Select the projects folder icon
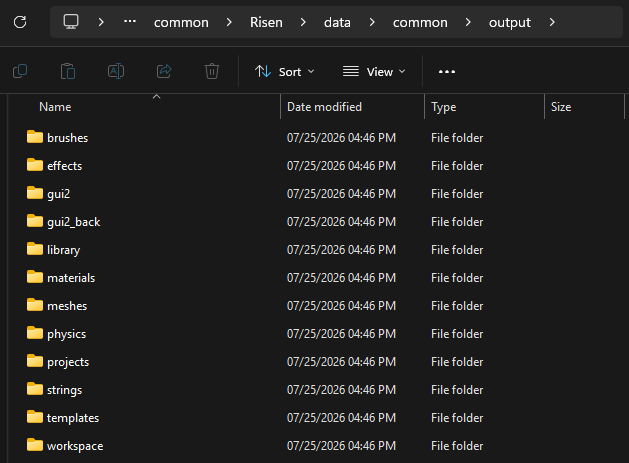The width and height of the screenshot is (629, 463). tap(35, 361)
